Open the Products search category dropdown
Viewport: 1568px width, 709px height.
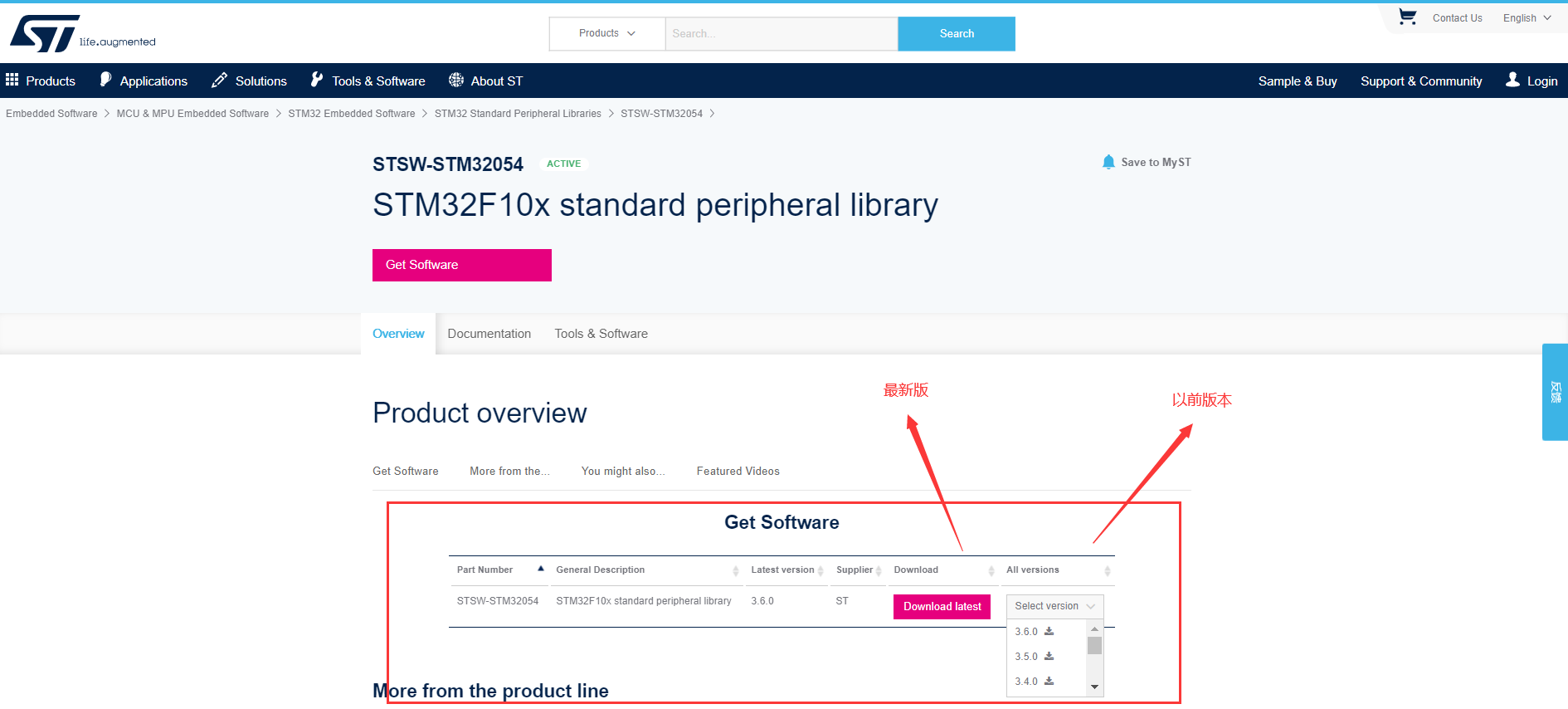point(607,33)
